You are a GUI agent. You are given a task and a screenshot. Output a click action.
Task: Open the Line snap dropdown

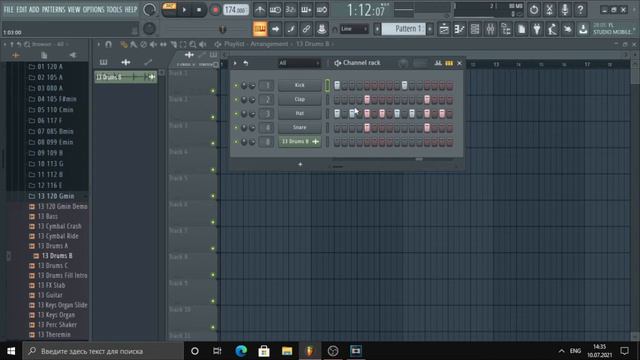click(354, 29)
